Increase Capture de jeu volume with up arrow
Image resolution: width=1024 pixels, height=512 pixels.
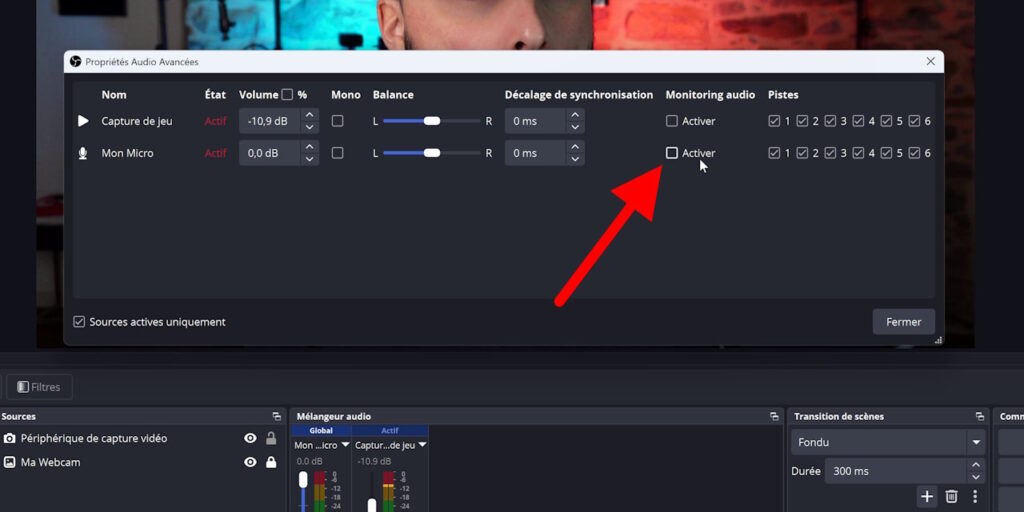[x=310, y=115]
